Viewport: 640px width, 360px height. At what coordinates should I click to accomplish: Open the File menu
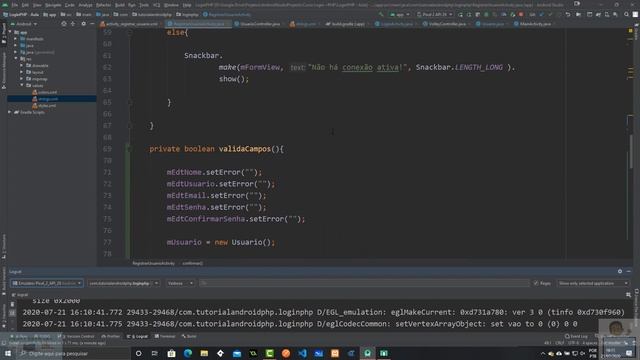tap(15, 5)
